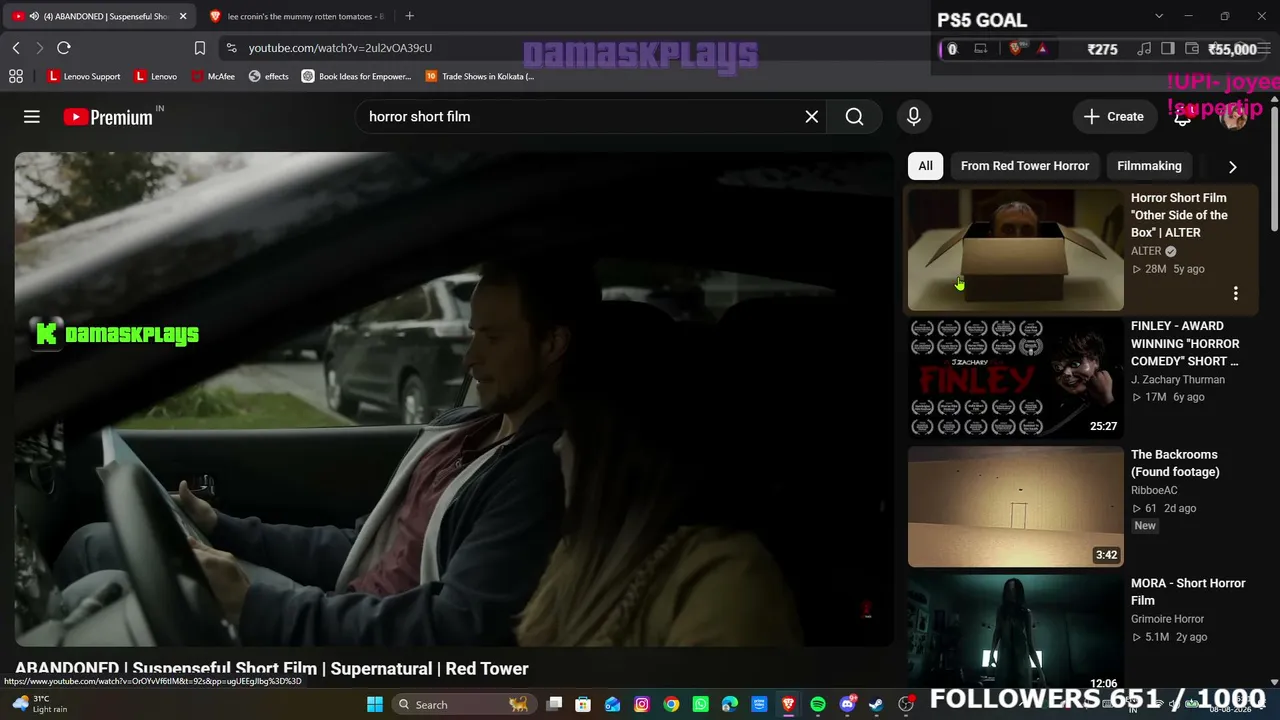Image resolution: width=1280 pixels, height=720 pixels.
Task: Search with your voice microphone button
Action: [x=913, y=117]
